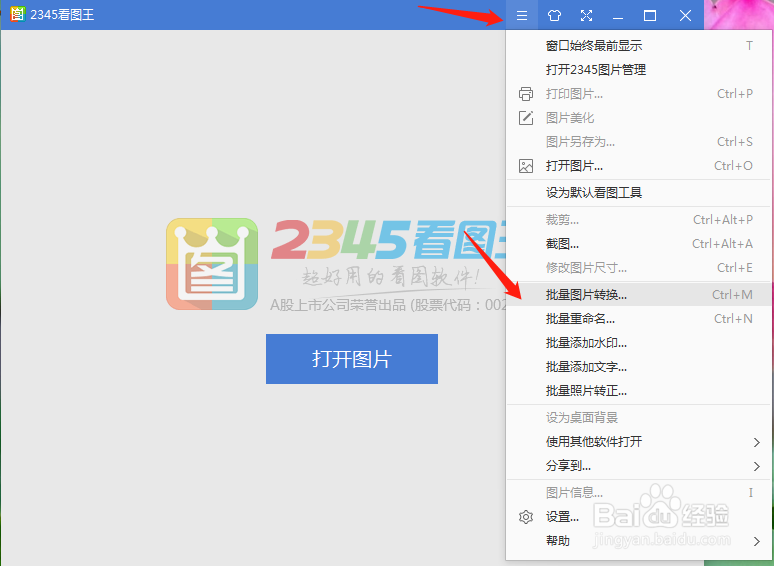Expand the 帮助 submenu
Viewport: 774px width, 566px height.
[639, 541]
